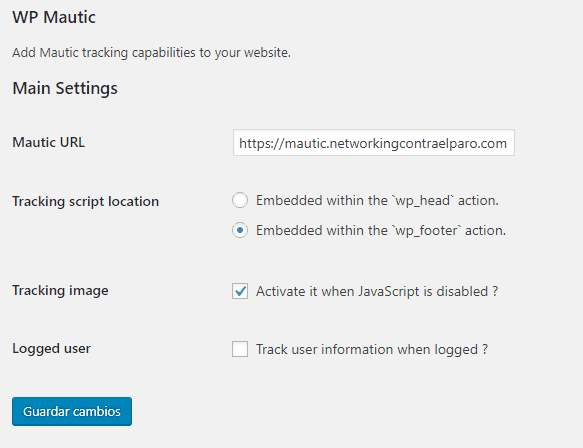Click the 'Tracking image' row label
This screenshot has height=448, width=583.
tap(60, 290)
